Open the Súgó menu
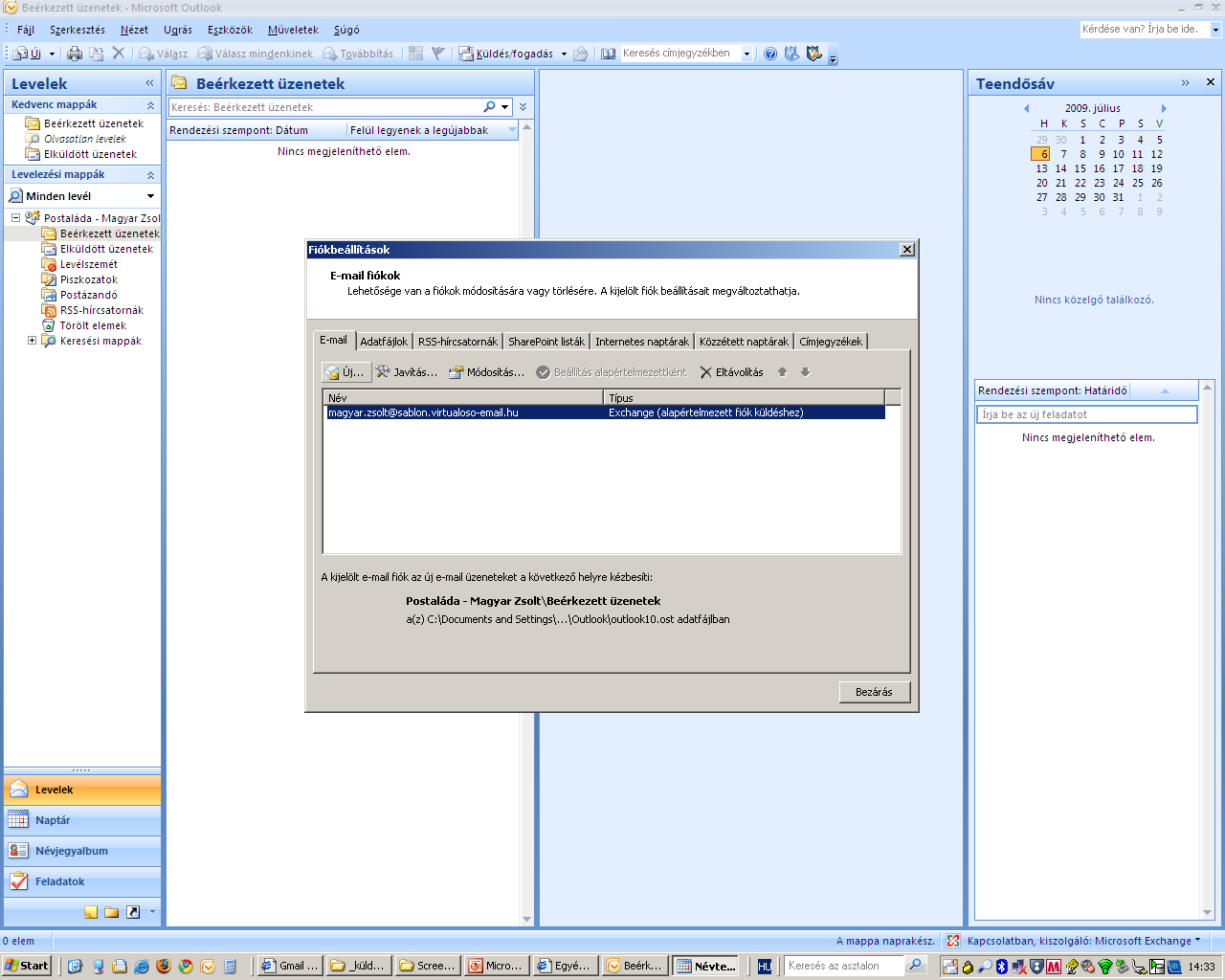 (346, 30)
